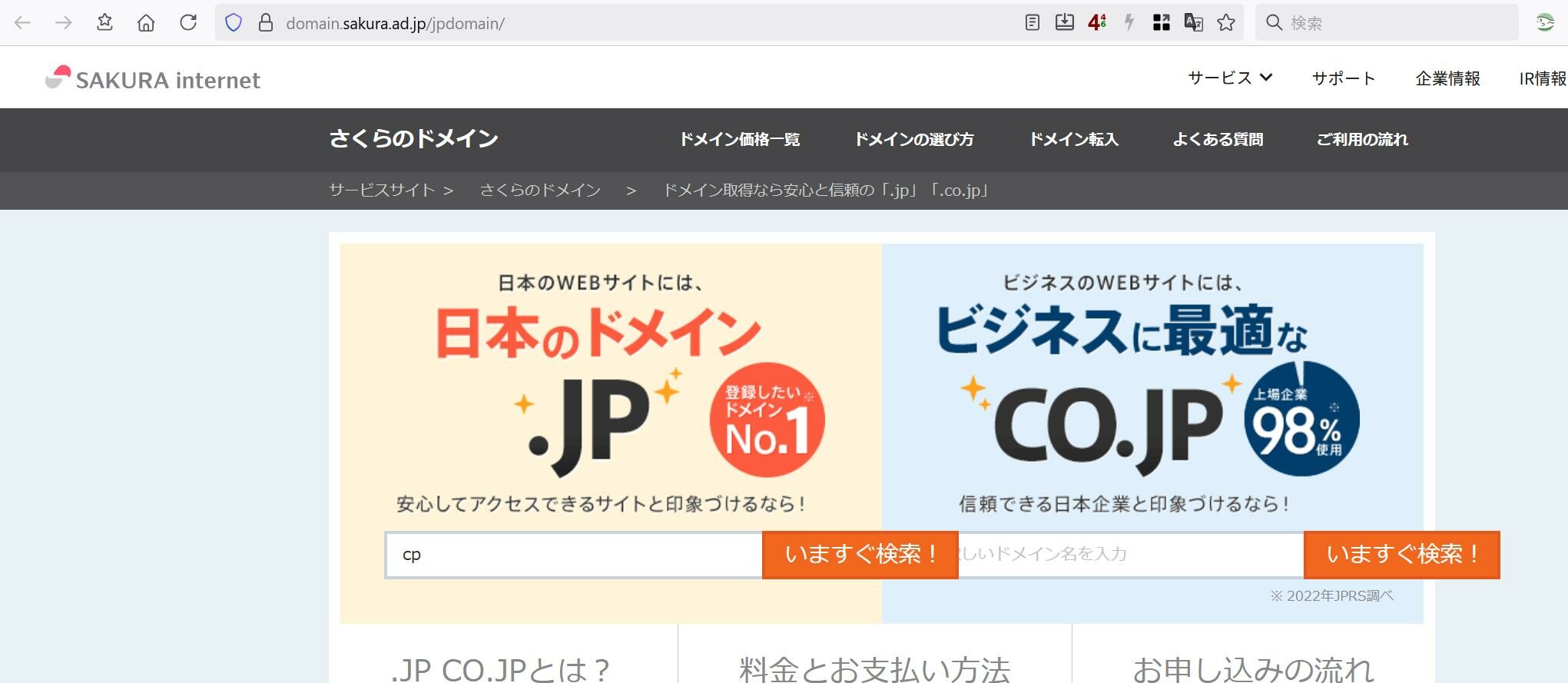Open the tracking protection shield icon
1568x683 pixels.
tap(234, 23)
